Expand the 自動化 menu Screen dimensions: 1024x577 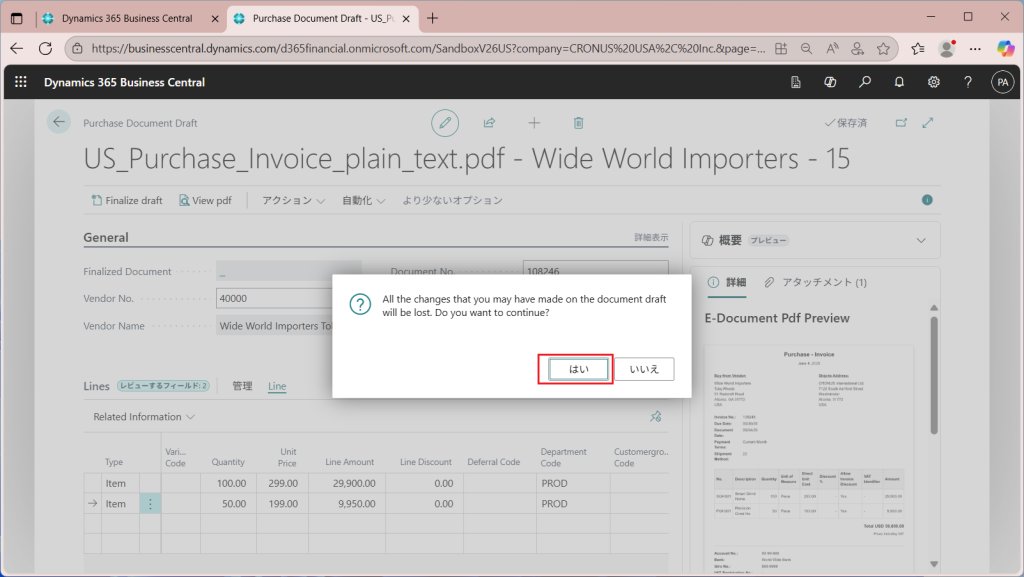(x=363, y=200)
